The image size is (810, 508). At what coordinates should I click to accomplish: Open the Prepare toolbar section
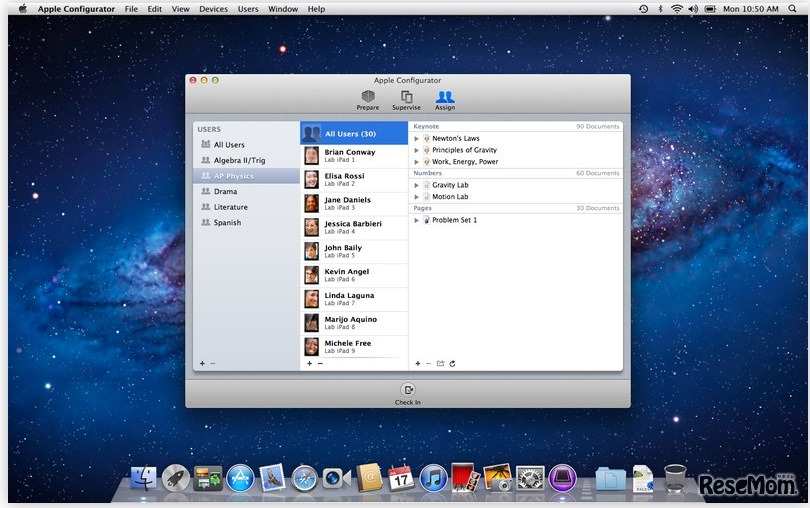[x=368, y=100]
